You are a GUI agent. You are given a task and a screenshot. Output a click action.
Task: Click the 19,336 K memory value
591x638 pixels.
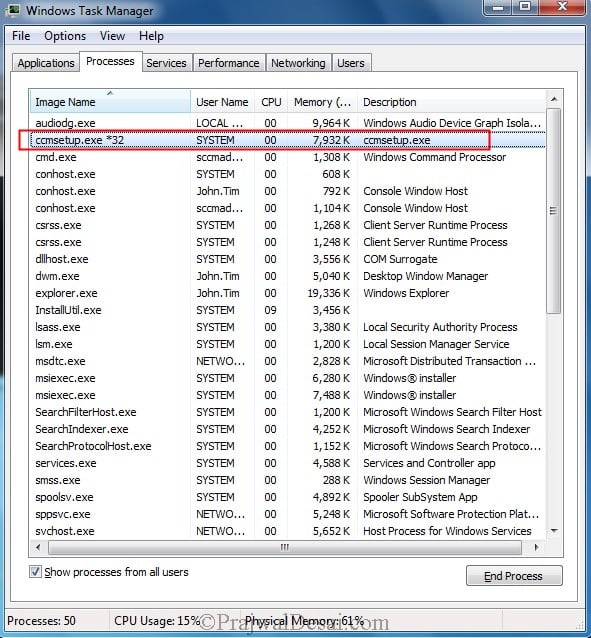coord(329,293)
